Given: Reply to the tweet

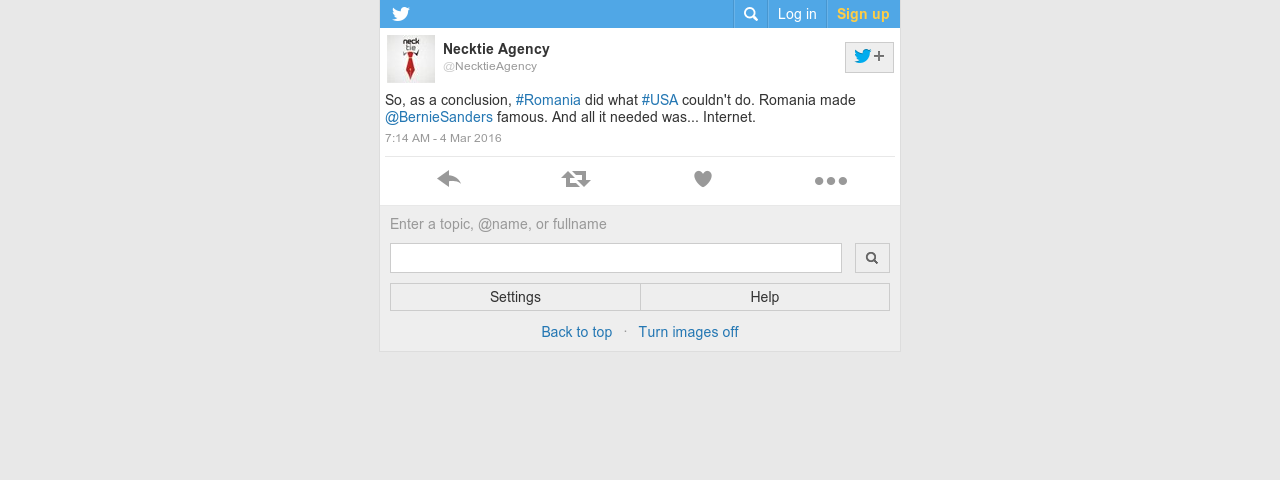Looking at the screenshot, I should coord(449,179).
